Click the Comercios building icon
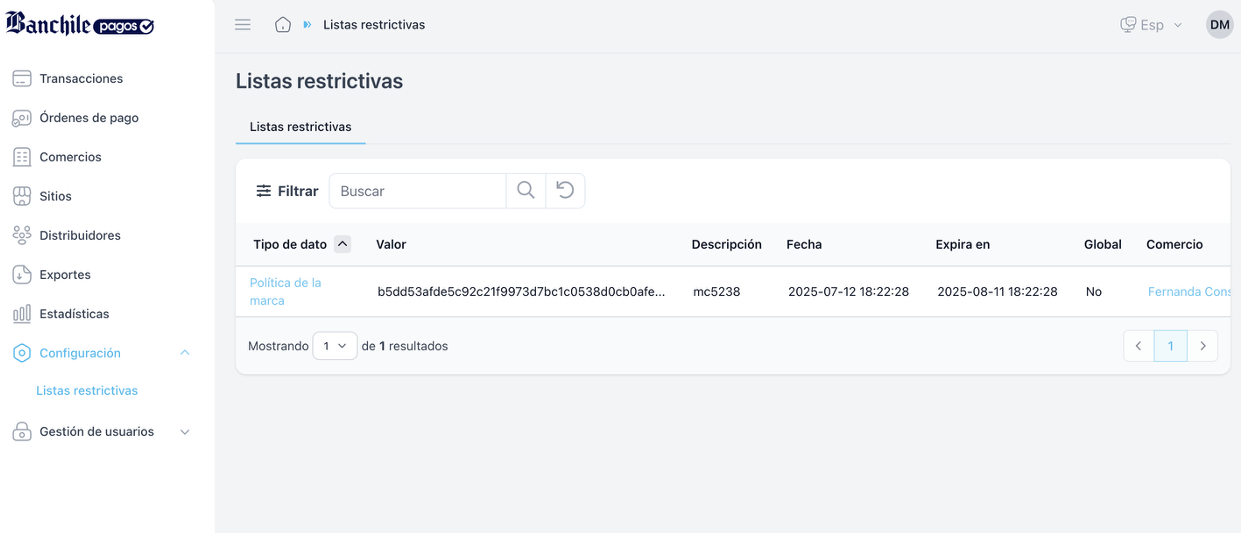The image size is (1242, 534). tap(22, 157)
